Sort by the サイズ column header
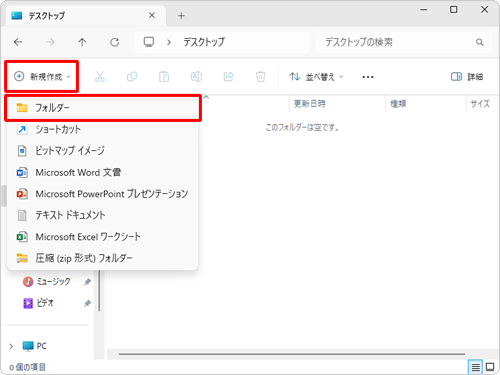Screen dimensions: 500x375 [x=480, y=104]
